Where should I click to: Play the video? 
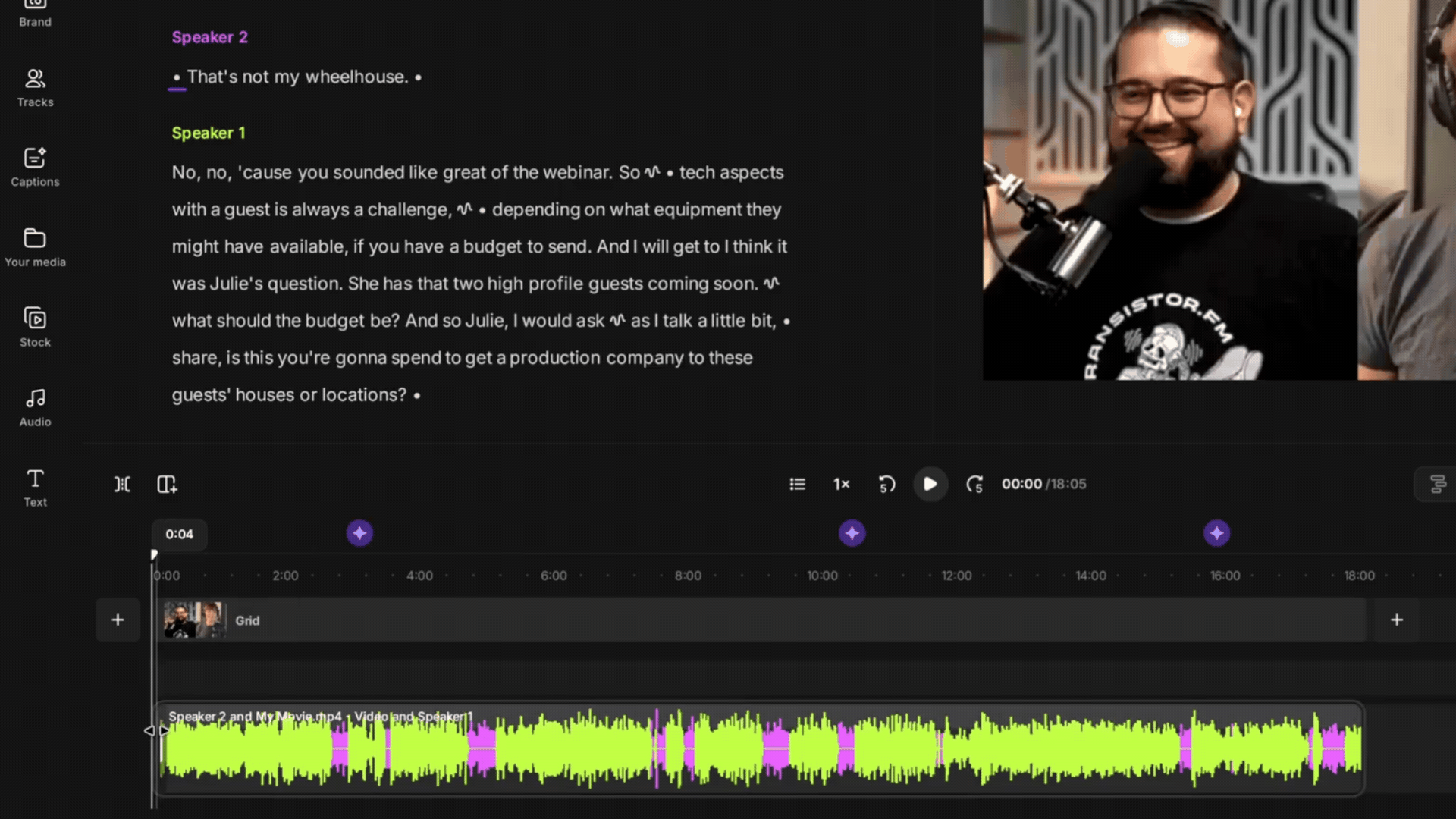930,484
